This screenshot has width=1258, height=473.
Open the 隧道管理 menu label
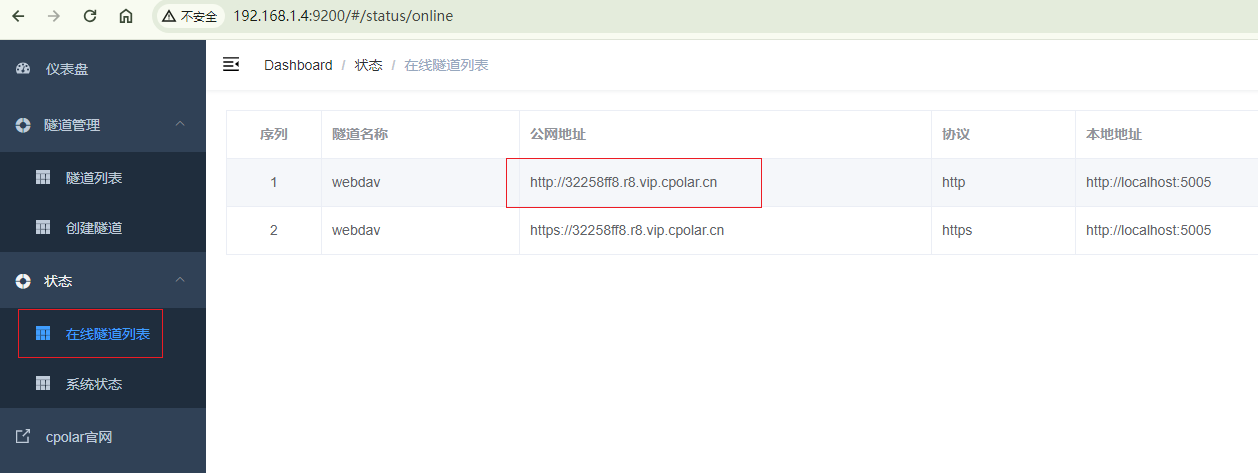click(72, 125)
